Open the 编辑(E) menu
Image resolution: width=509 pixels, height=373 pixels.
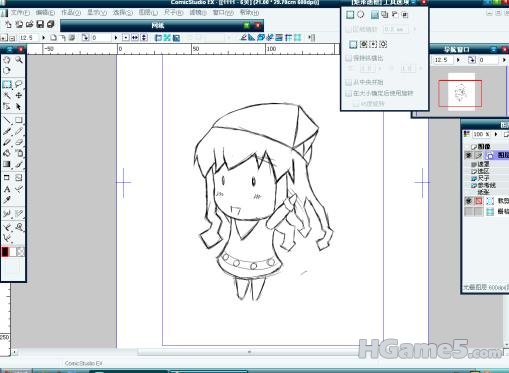45,13
